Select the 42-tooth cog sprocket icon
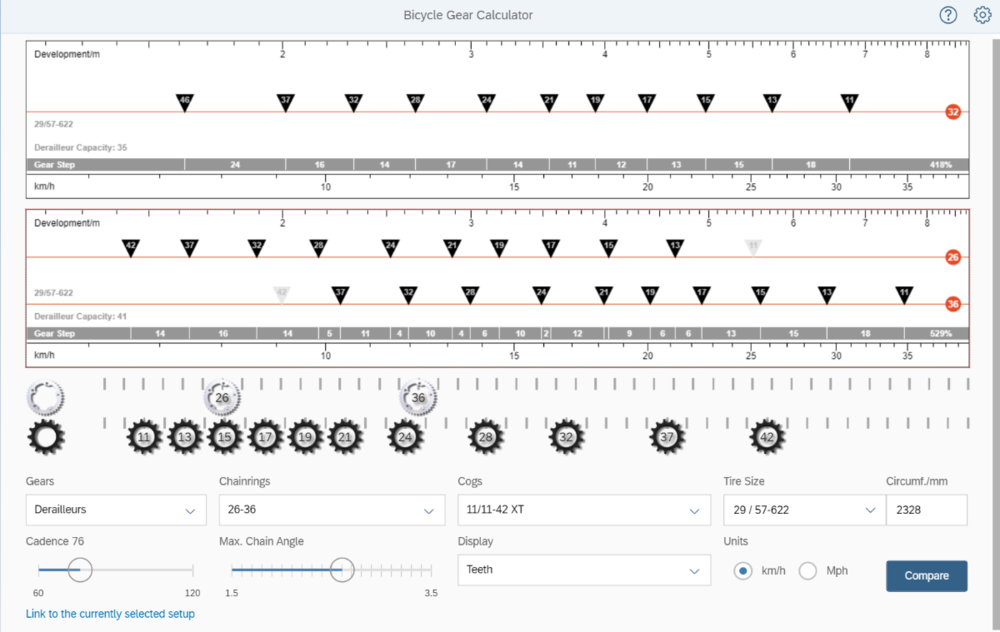Viewport: 1000px width, 632px height. [767, 437]
